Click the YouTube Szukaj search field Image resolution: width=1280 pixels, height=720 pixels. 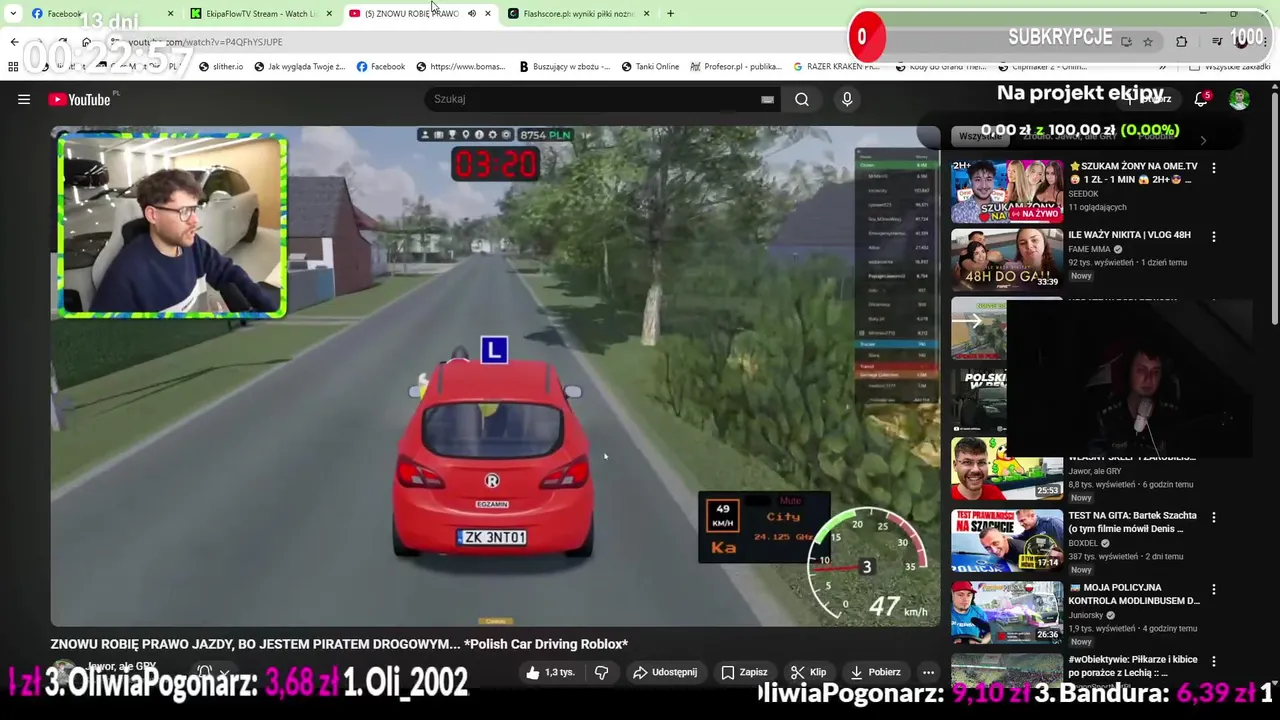click(600, 99)
